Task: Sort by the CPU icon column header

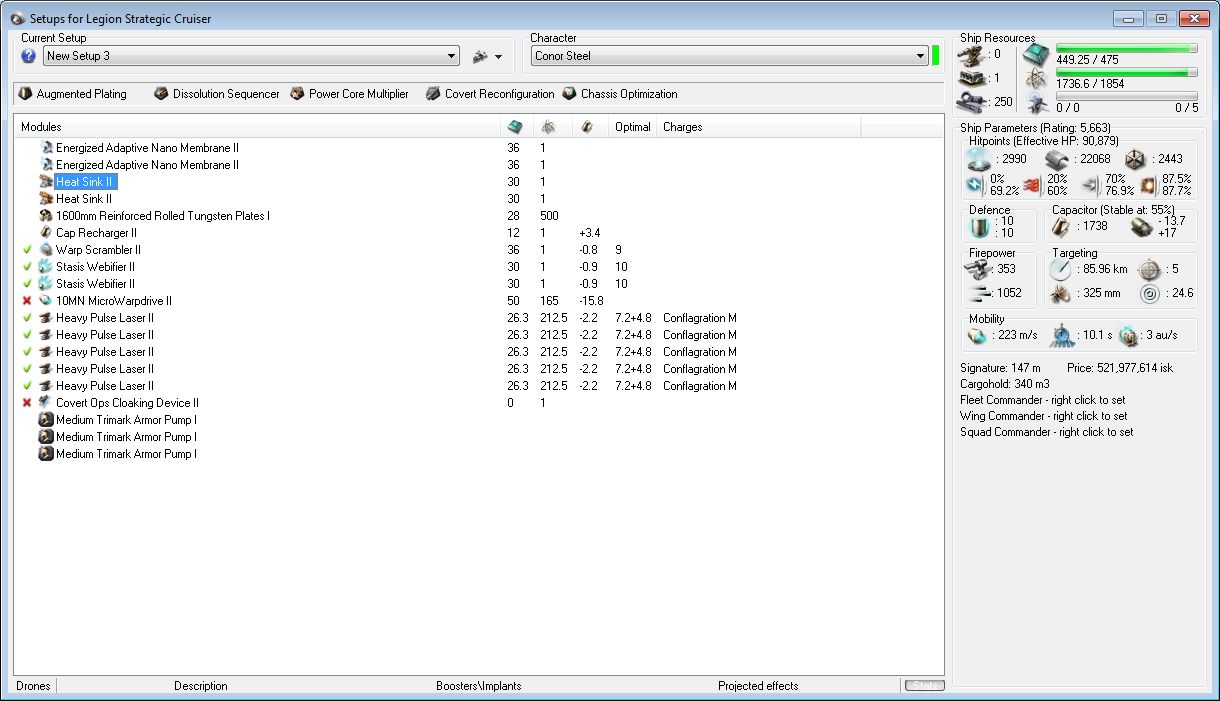Action: 517,127
